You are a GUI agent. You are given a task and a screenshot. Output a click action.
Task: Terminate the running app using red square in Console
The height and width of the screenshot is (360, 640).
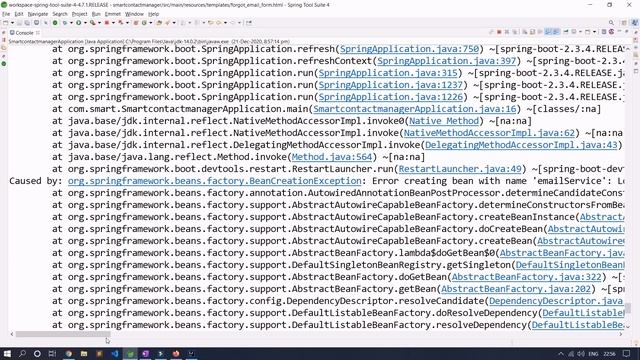point(499,32)
